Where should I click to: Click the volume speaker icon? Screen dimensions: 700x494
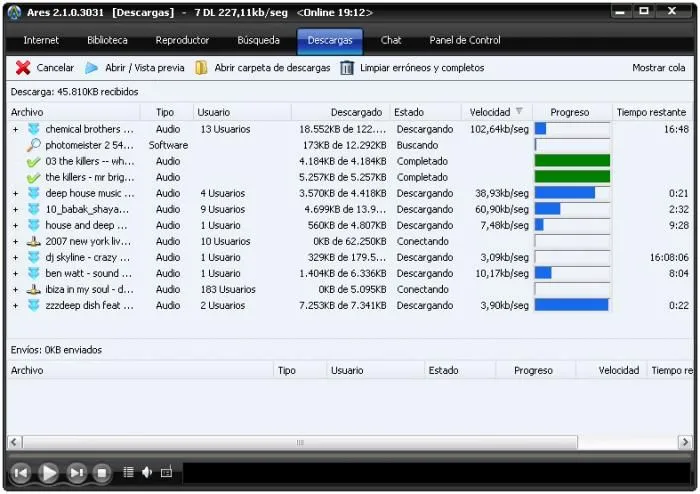147,472
